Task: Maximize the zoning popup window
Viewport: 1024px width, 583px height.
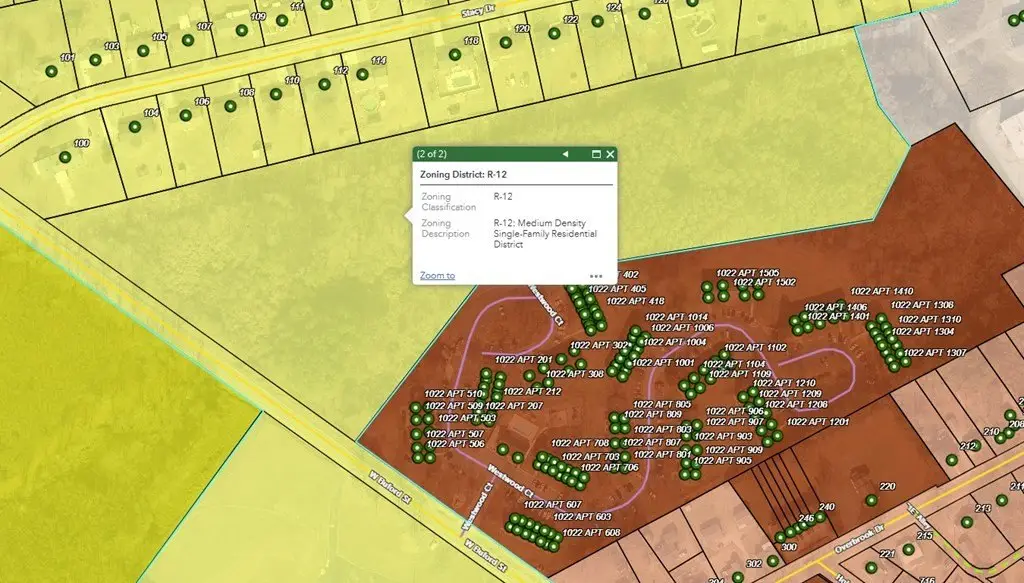Action: (596, 155)
